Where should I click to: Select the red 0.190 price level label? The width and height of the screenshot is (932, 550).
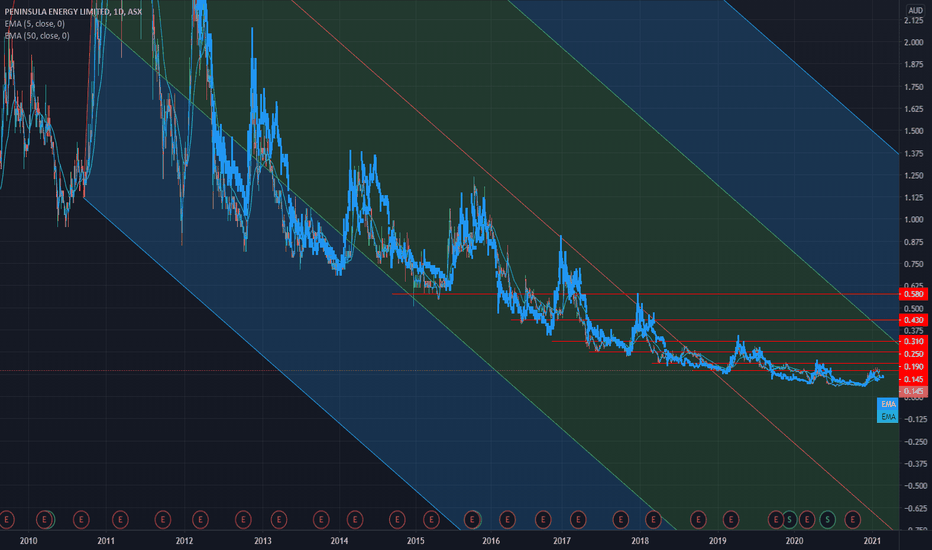point(914,367)
